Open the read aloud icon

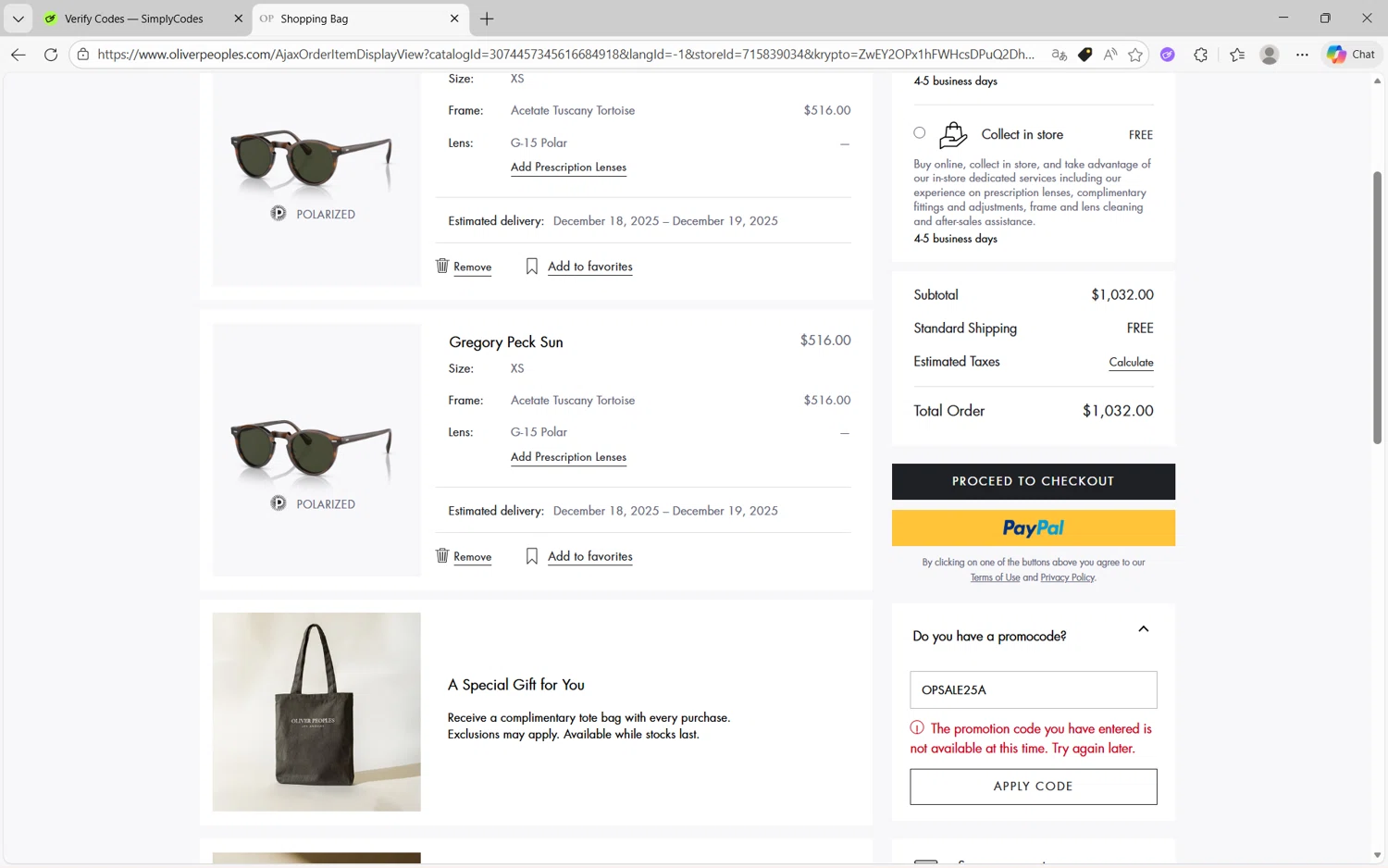[x=1110, y=55]
